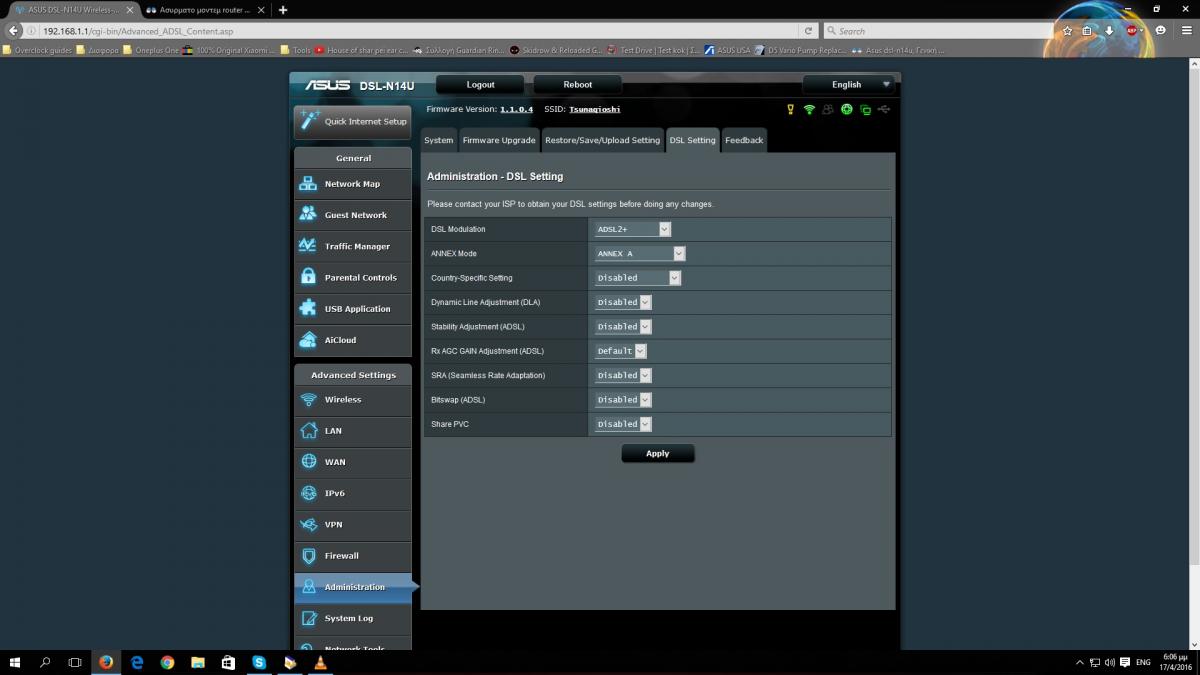Open a new Firefox tab with plus button

(283, 9)
